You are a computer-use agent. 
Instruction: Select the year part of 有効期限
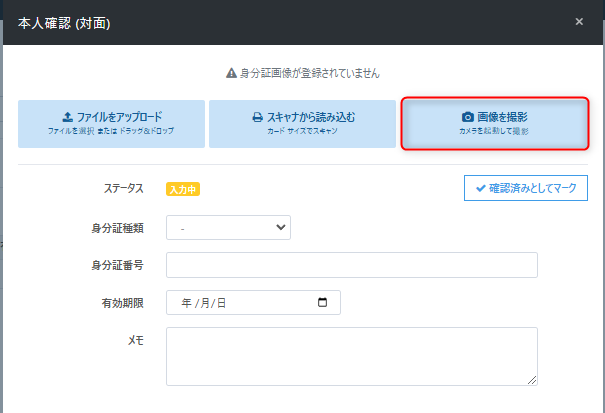186,302
